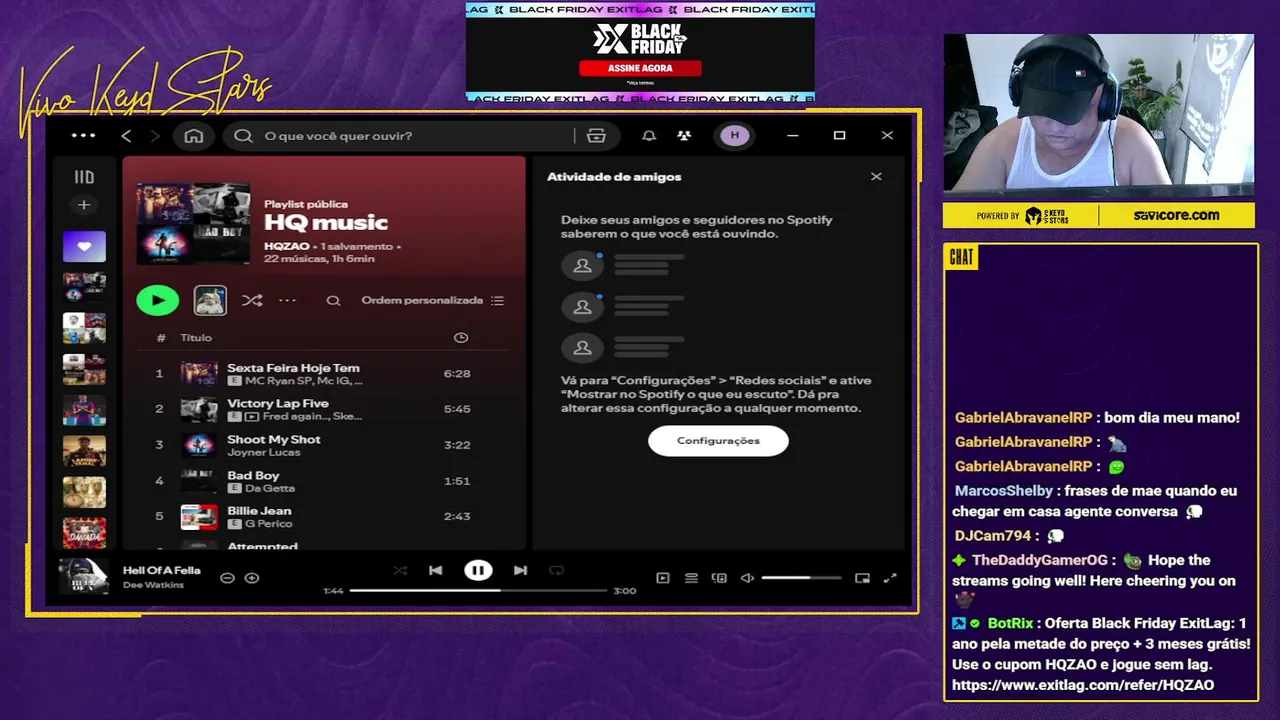
Task: Maximize the Spotify window
Action: (840, 136)
